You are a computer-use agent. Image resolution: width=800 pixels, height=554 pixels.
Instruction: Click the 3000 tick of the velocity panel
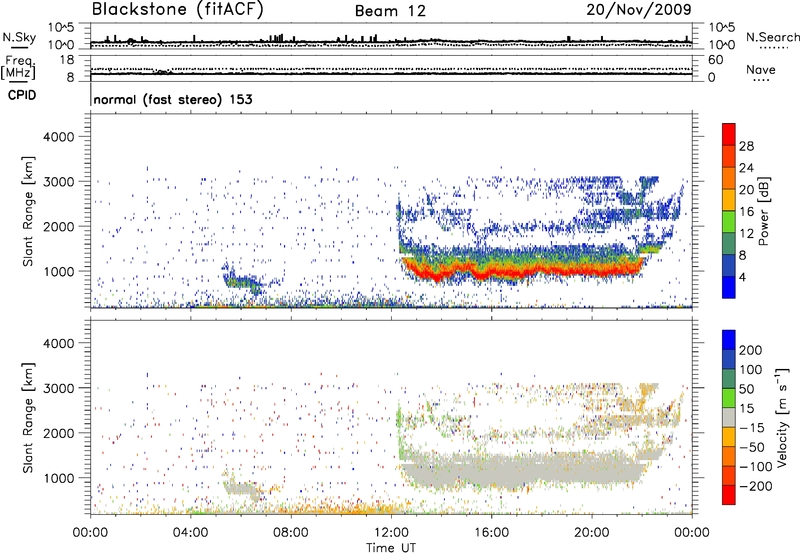58,388
